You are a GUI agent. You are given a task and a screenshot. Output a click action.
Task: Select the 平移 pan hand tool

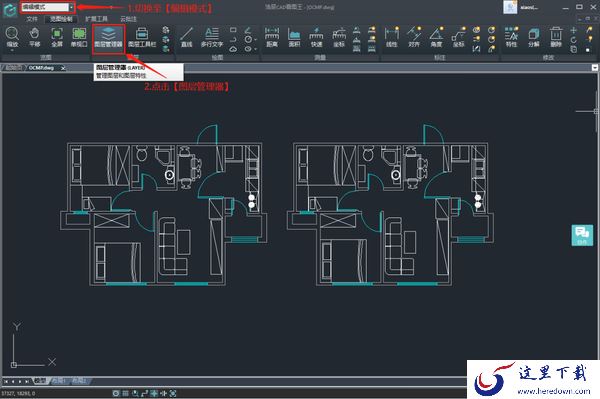[x=35, y=37]
